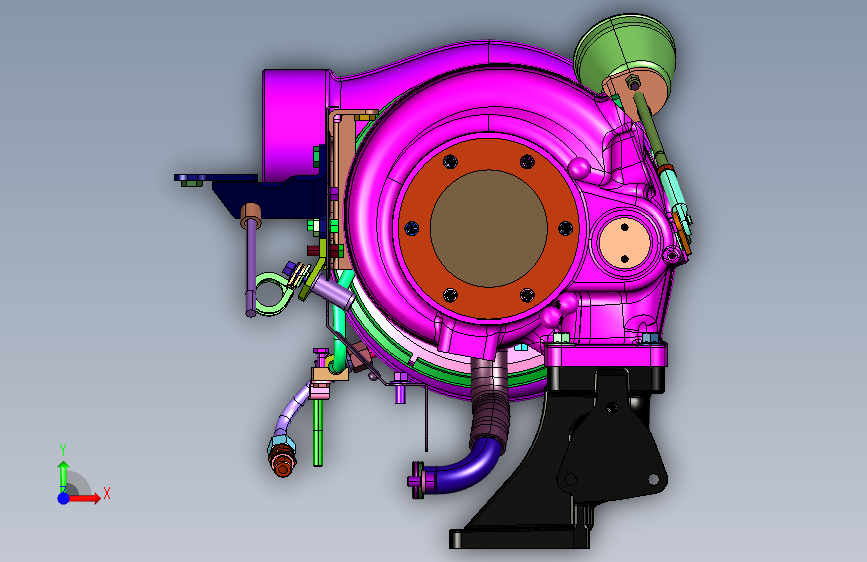The height and width of the screenshot is (562, 867).
Task: Select the teal rod end link on the actuator
Action: (676, 195)
